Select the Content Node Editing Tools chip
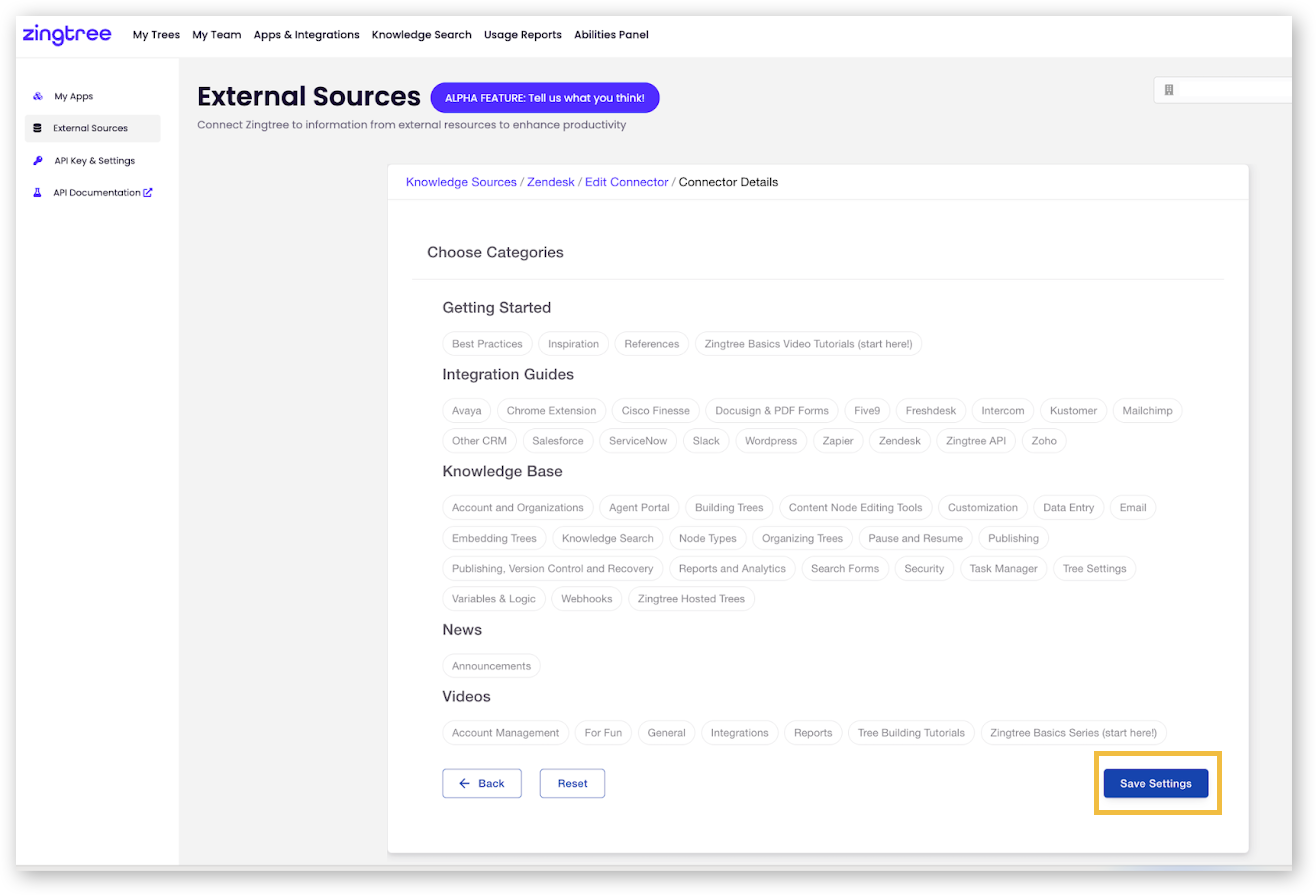This screenshot has height=895, width=1316. point(856,508)
